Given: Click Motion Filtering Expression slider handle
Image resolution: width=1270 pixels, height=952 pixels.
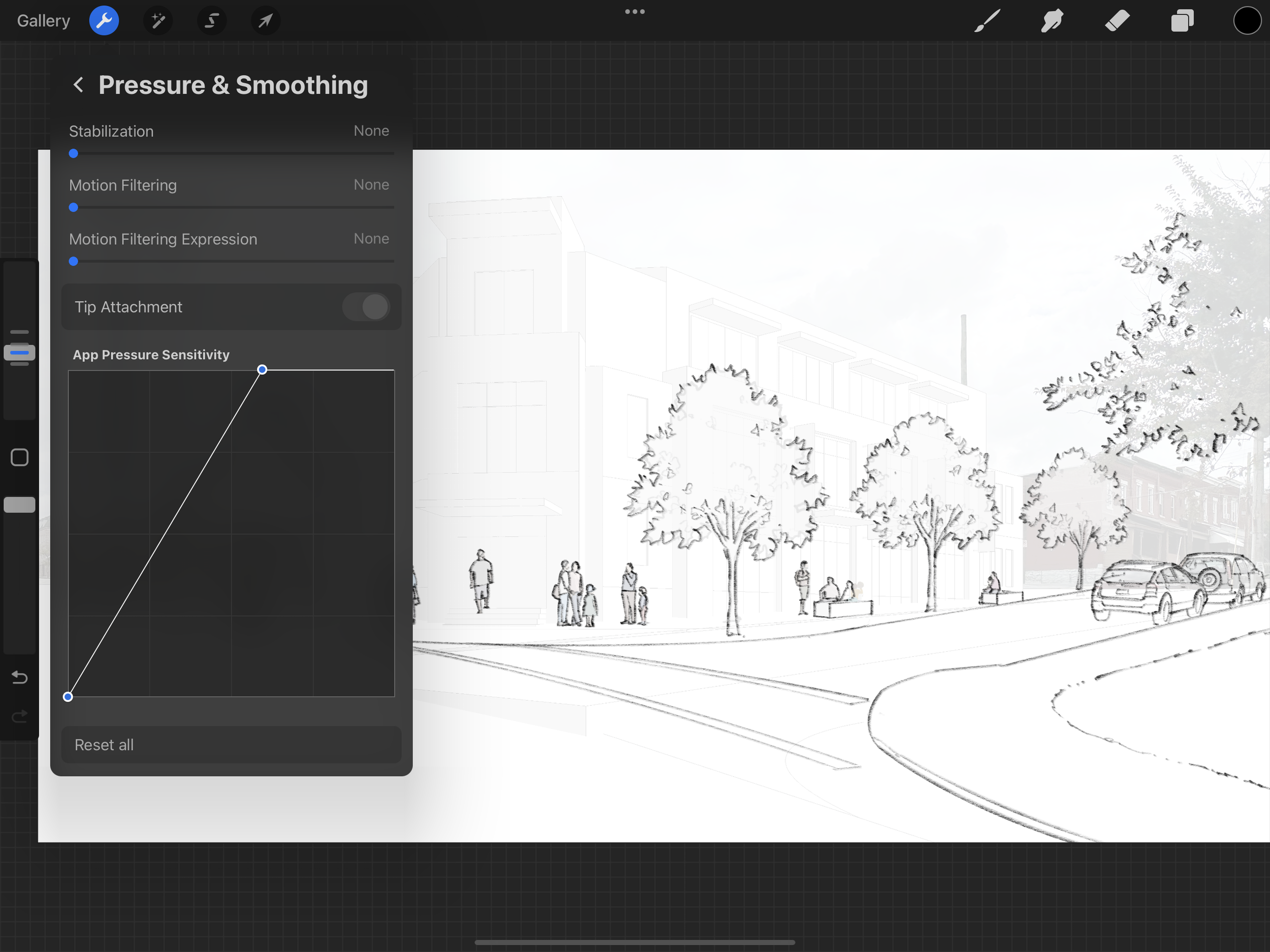Looking at the screenshot, I should [x=74, y=261].
